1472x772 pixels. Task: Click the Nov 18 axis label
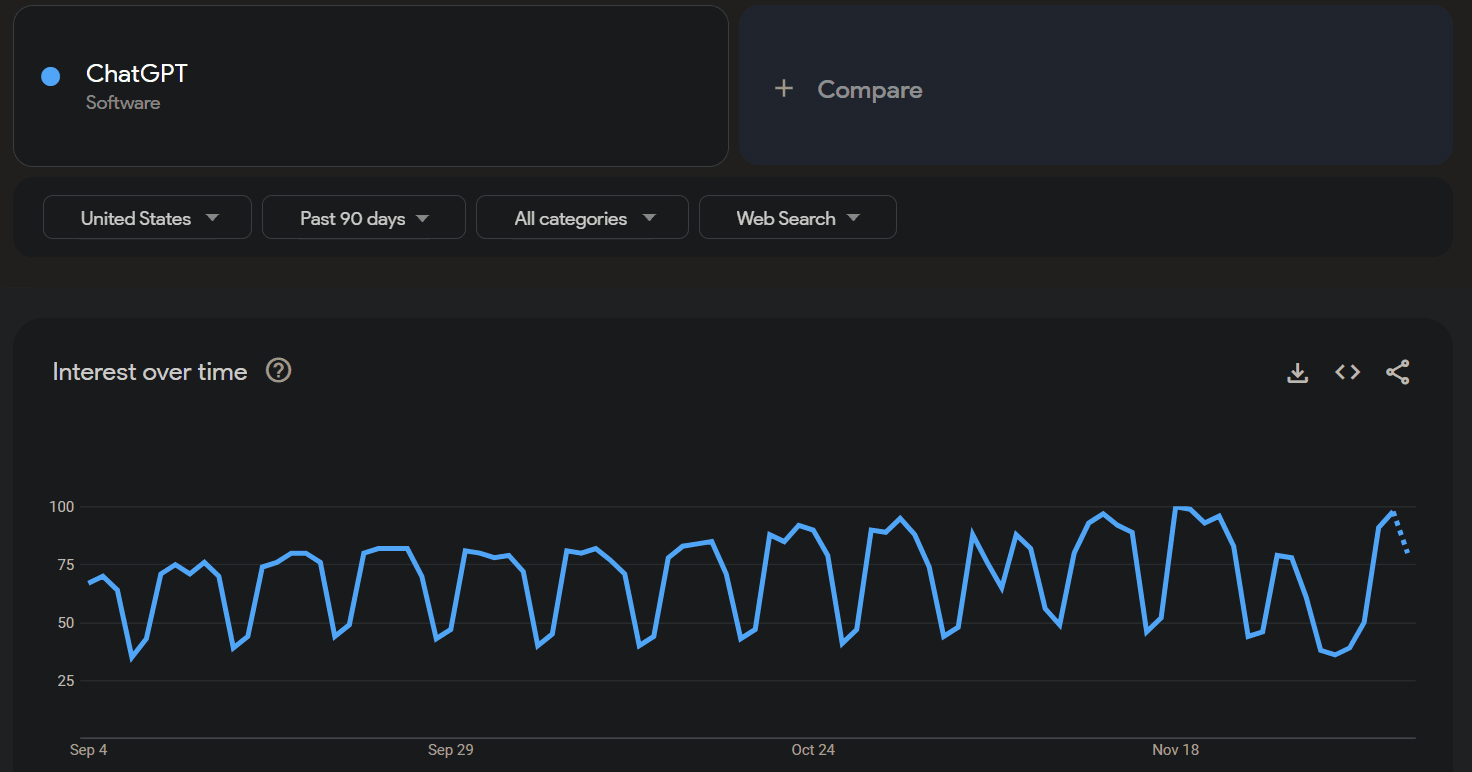[1175, 750]
